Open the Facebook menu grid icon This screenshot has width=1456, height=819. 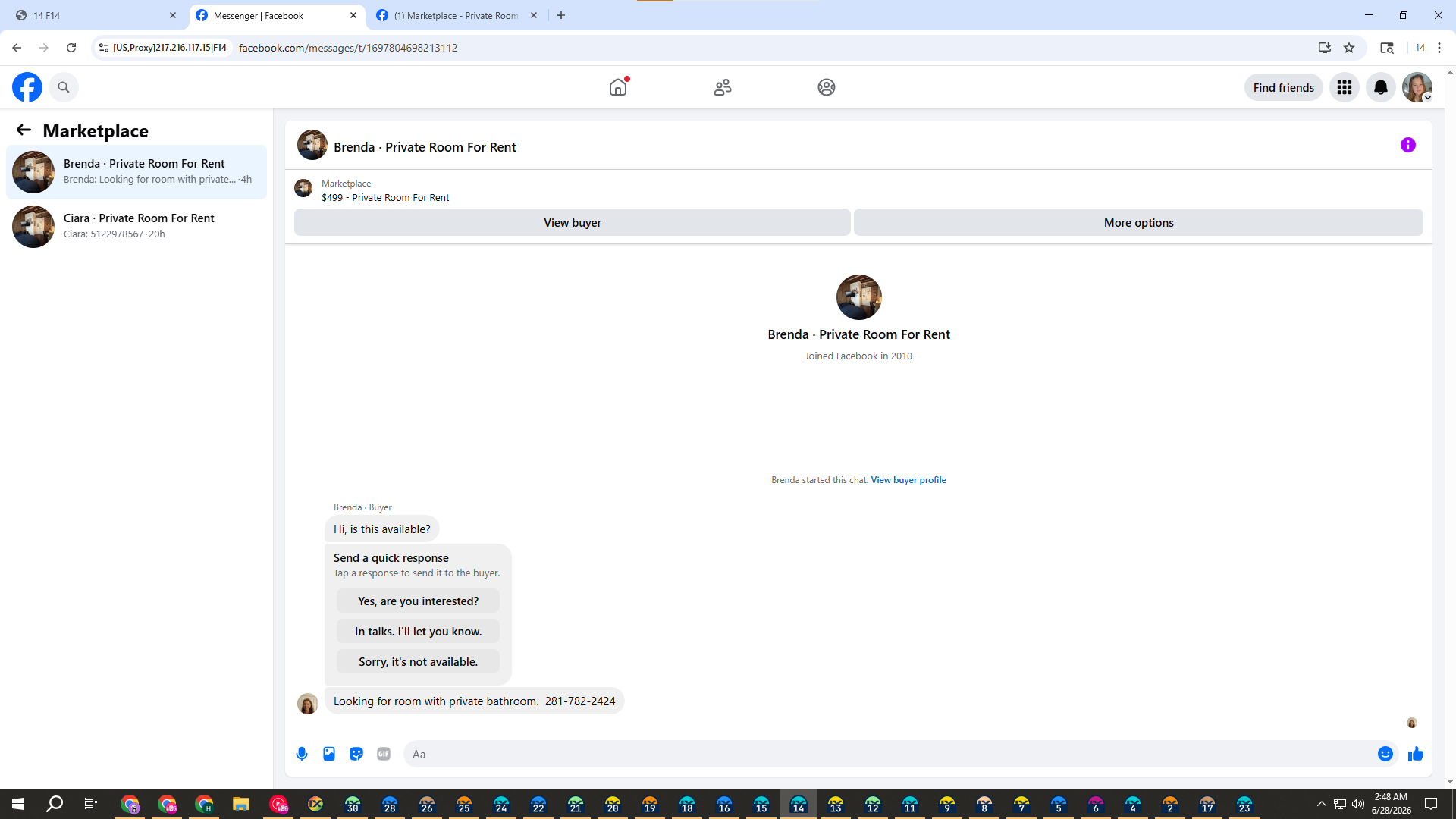(1345, 87)
